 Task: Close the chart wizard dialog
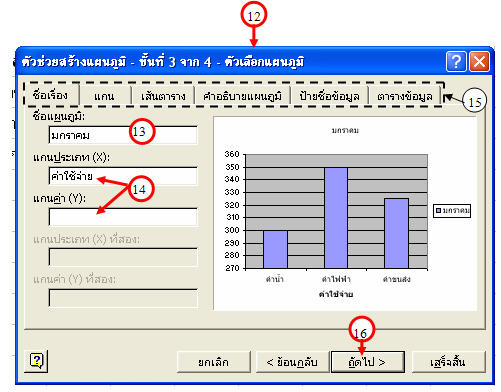(479, 62)
